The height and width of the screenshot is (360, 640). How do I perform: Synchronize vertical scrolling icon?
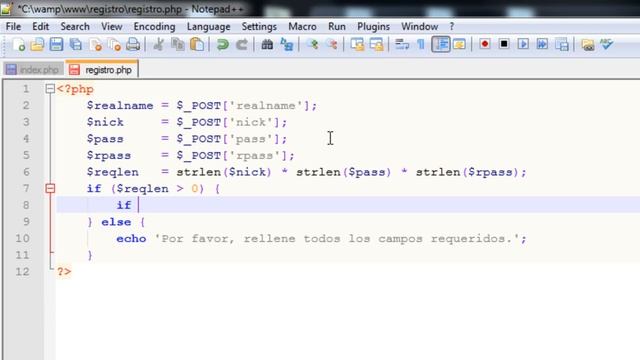click(358, 44)
